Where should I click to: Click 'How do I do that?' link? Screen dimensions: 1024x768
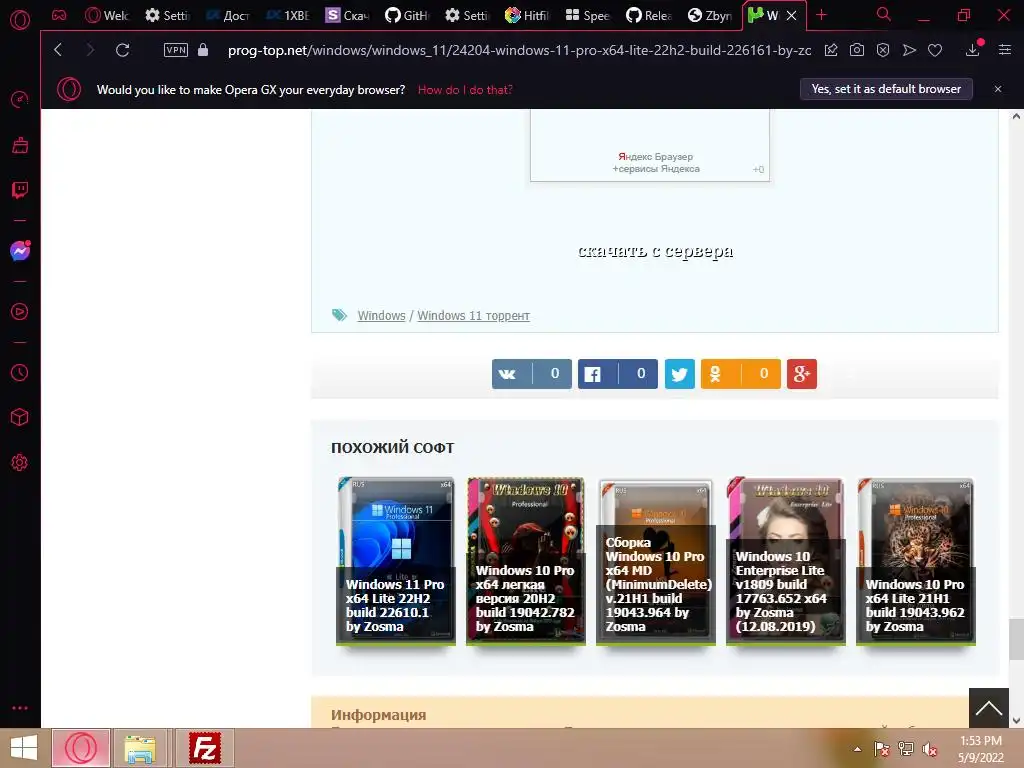point(465,89)
